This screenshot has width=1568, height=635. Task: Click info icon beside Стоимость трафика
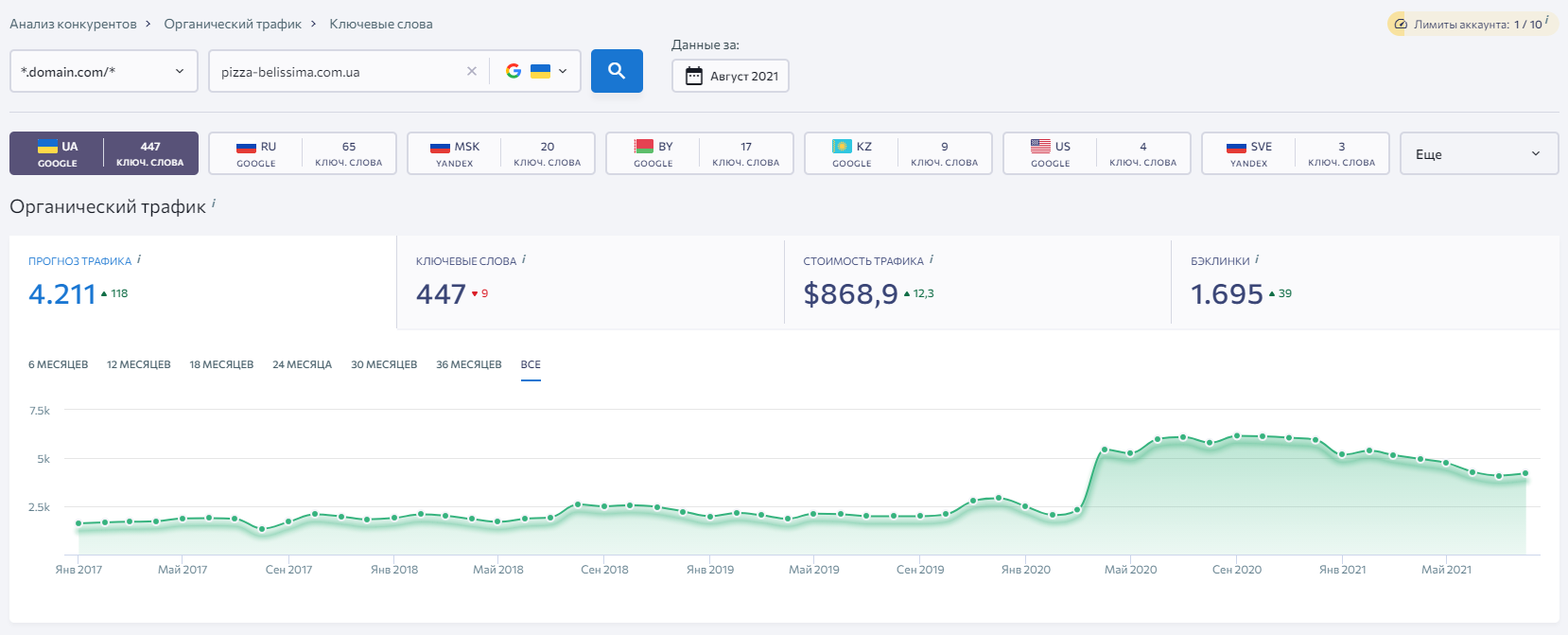click(932, 259)
